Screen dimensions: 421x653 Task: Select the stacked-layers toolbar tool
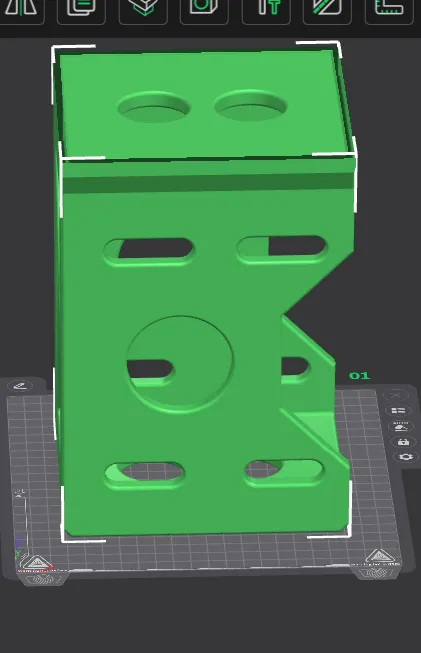143,9
